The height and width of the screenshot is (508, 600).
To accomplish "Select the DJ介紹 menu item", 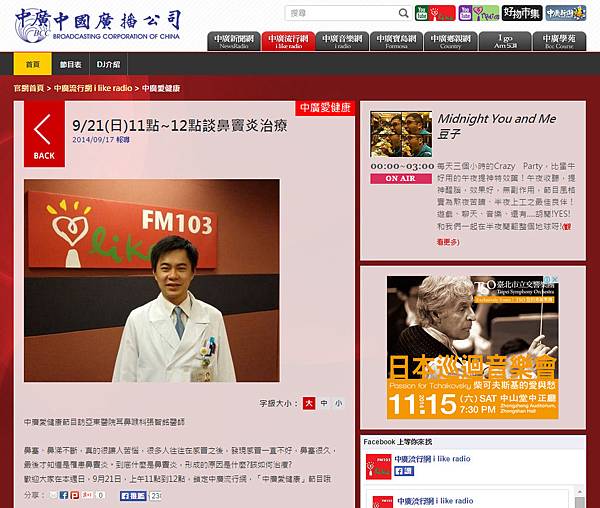I will (x=108, y=64).
